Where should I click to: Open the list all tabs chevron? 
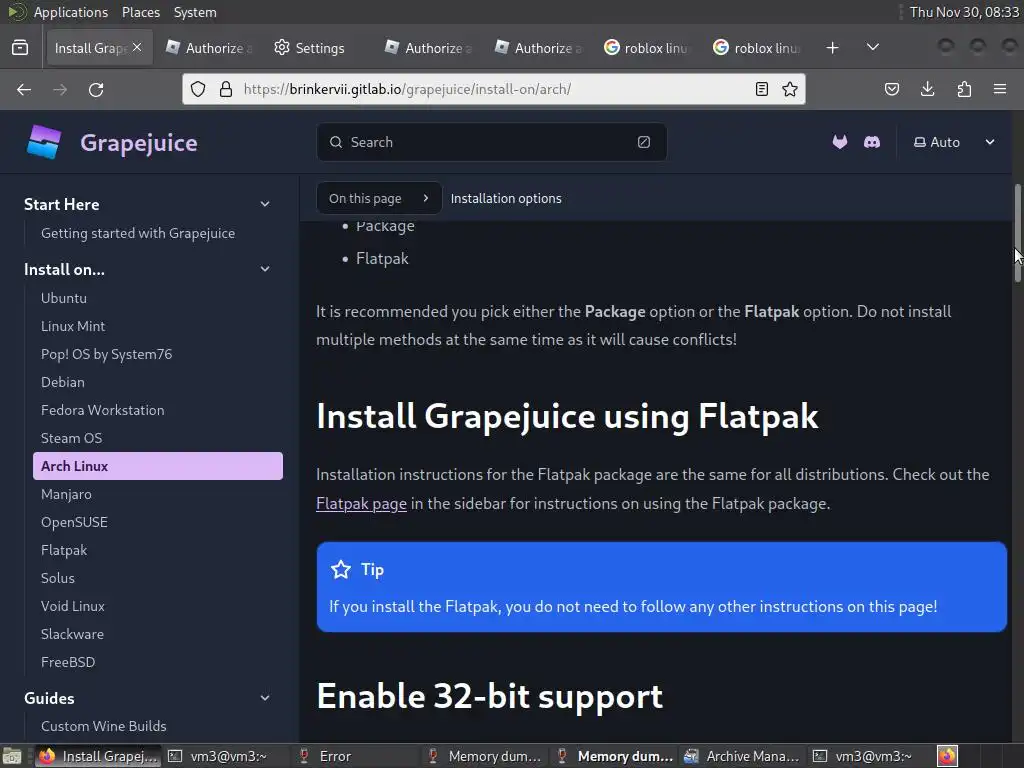click(872, 47)
